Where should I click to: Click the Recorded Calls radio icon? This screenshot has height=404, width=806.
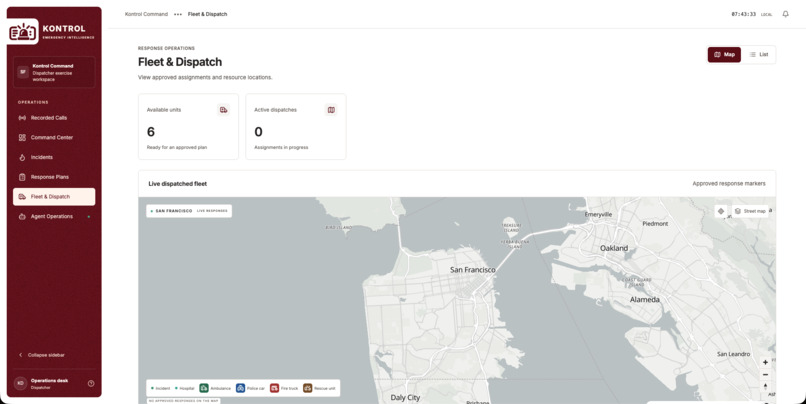coord(22,118)
